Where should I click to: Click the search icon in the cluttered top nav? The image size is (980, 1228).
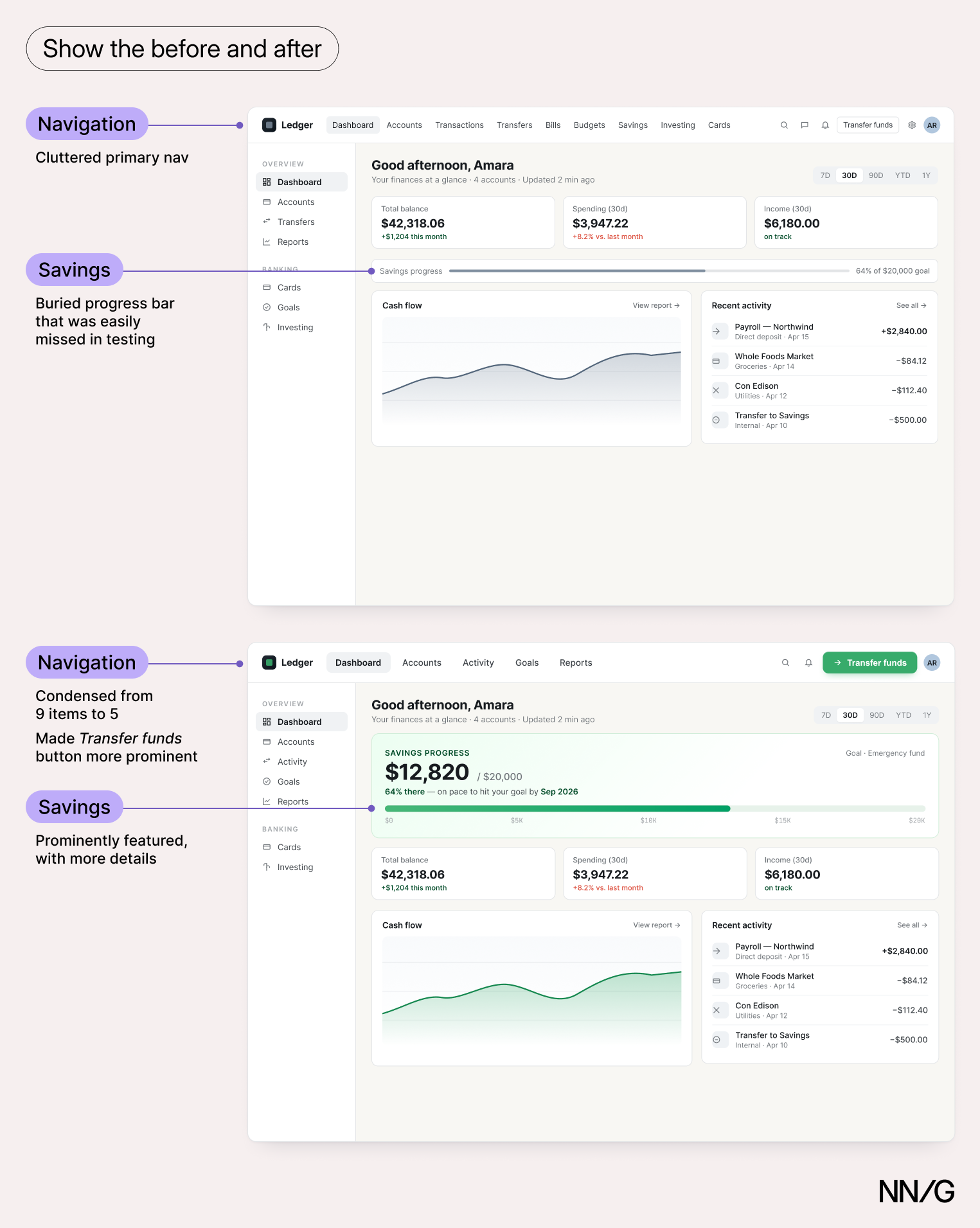tap(784, 125)
